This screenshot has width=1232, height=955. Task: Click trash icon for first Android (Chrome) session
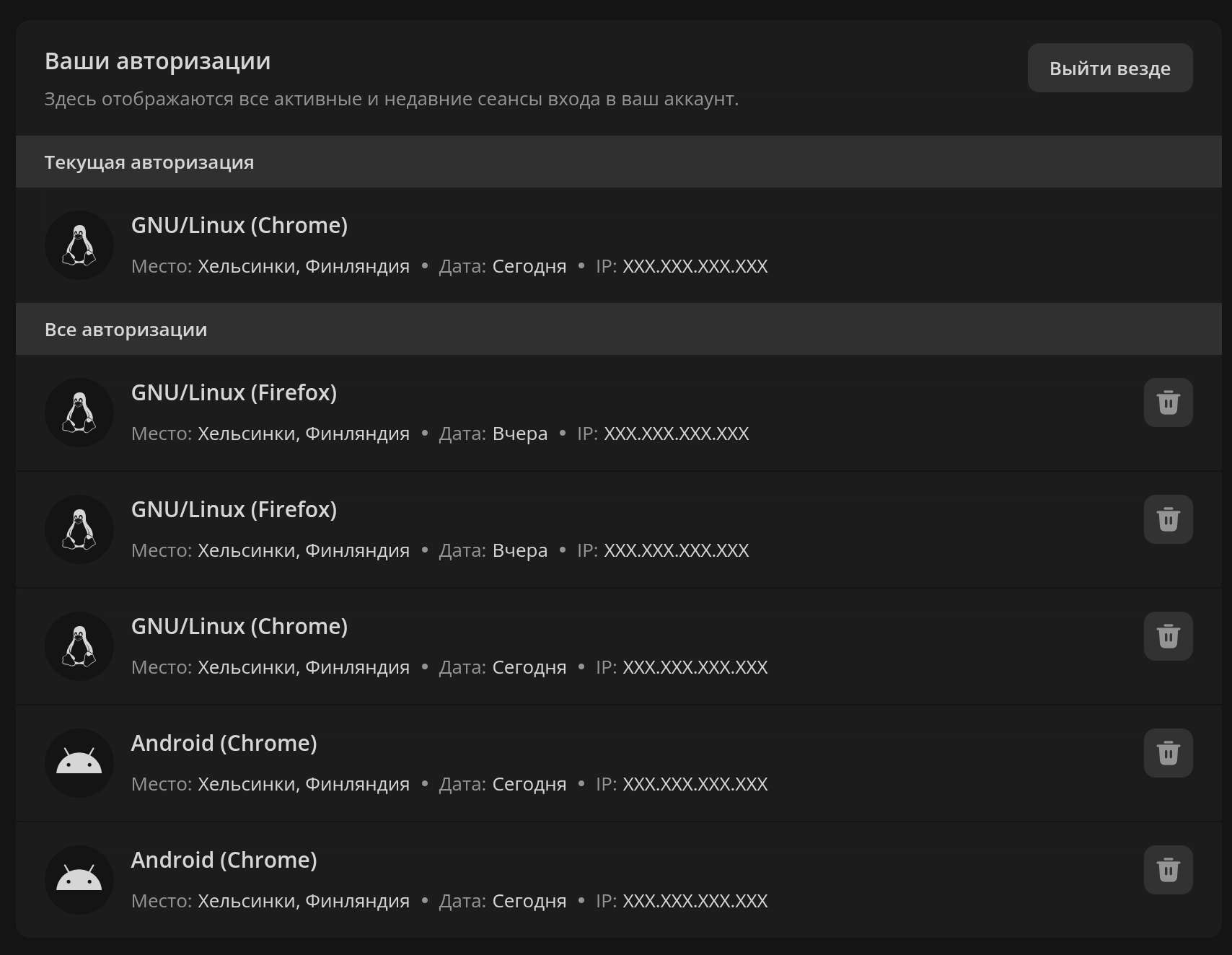(x=1168, y=753)
